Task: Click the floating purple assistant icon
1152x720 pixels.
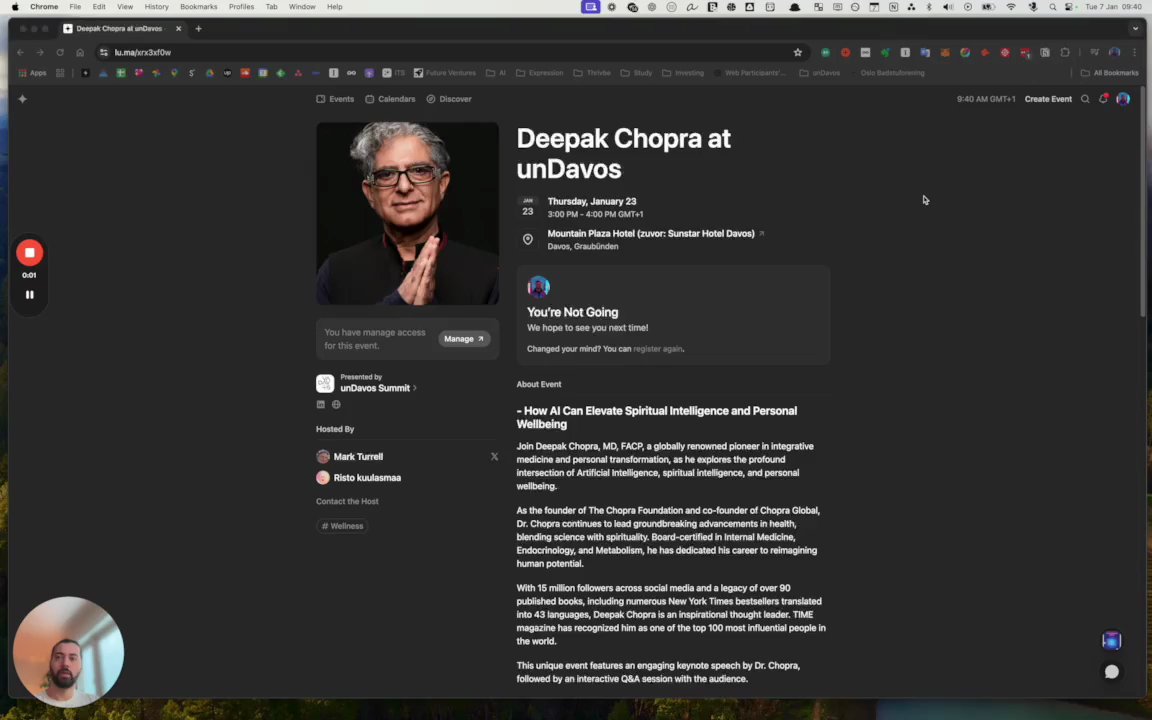Action: click(1112, 641)
